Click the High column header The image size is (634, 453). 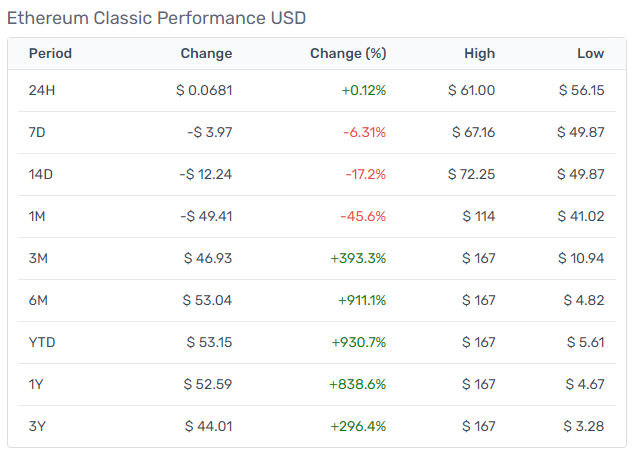click(x=480, y=53)
